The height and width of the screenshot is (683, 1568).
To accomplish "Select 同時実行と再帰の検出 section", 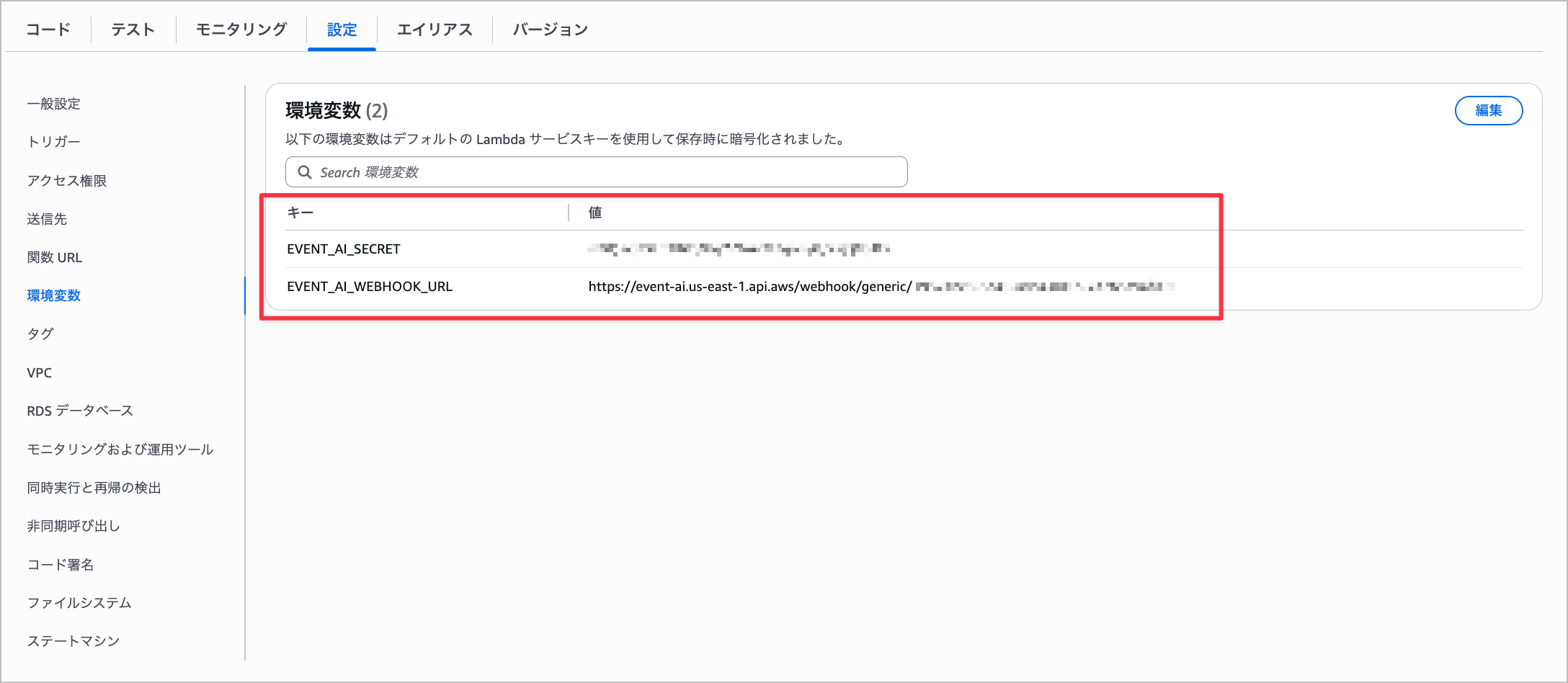I will [x=94, y=488].
